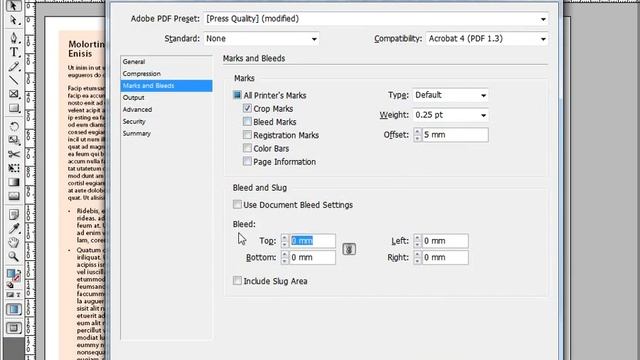Select the Line tool
Viewport: 640px width, 360px height.
pos(13,80)
